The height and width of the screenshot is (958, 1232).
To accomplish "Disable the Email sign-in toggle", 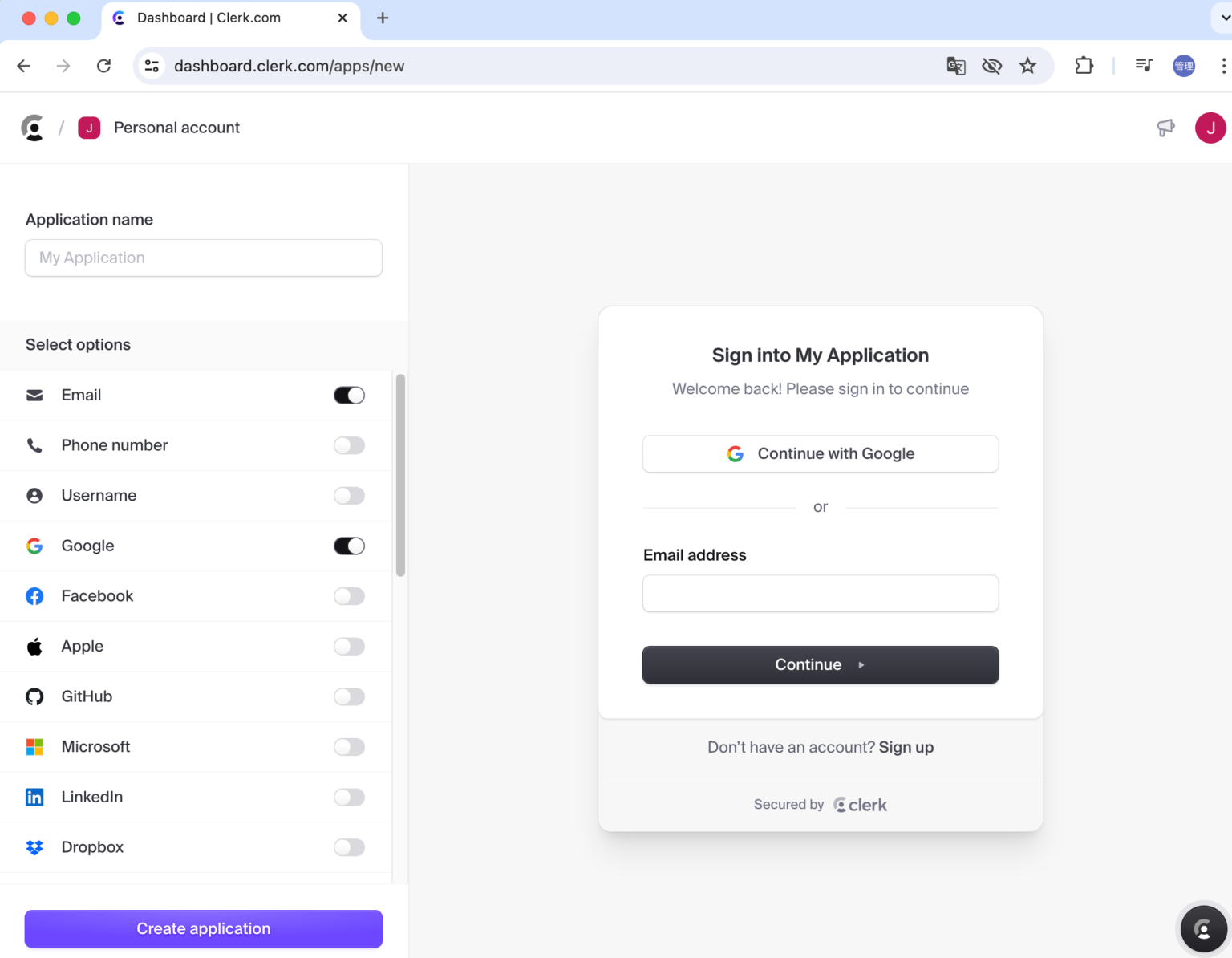I will click(x=349, y=395).
